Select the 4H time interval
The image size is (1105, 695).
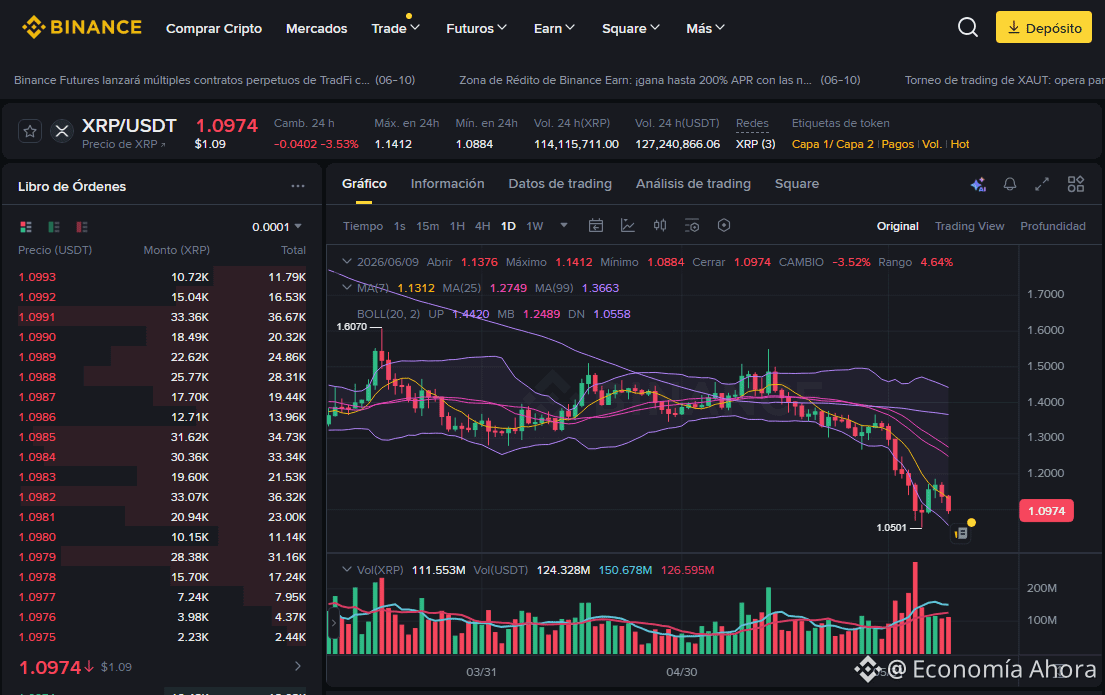click(483, 226)
